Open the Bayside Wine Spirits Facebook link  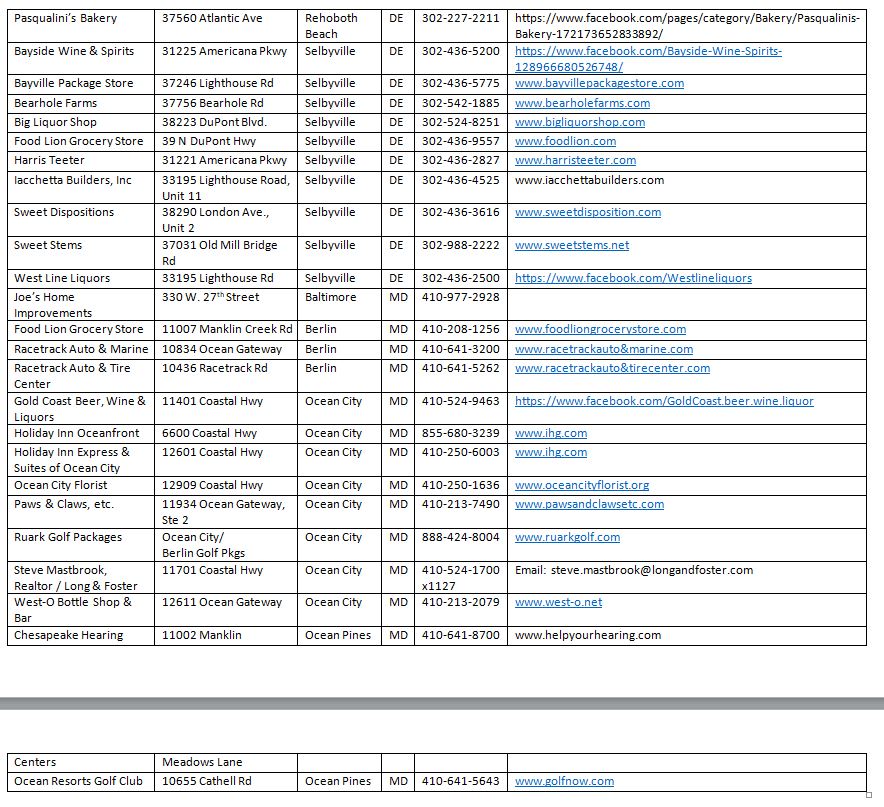[x=648, y=59]
